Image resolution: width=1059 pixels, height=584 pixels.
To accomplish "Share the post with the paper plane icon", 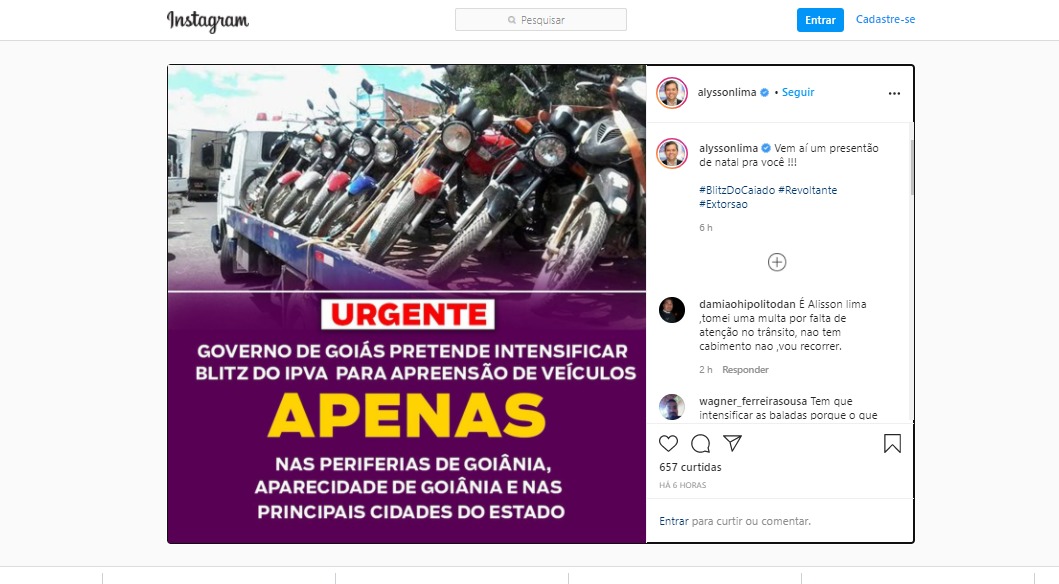I will pyautogui.click(x=733, y=443).
